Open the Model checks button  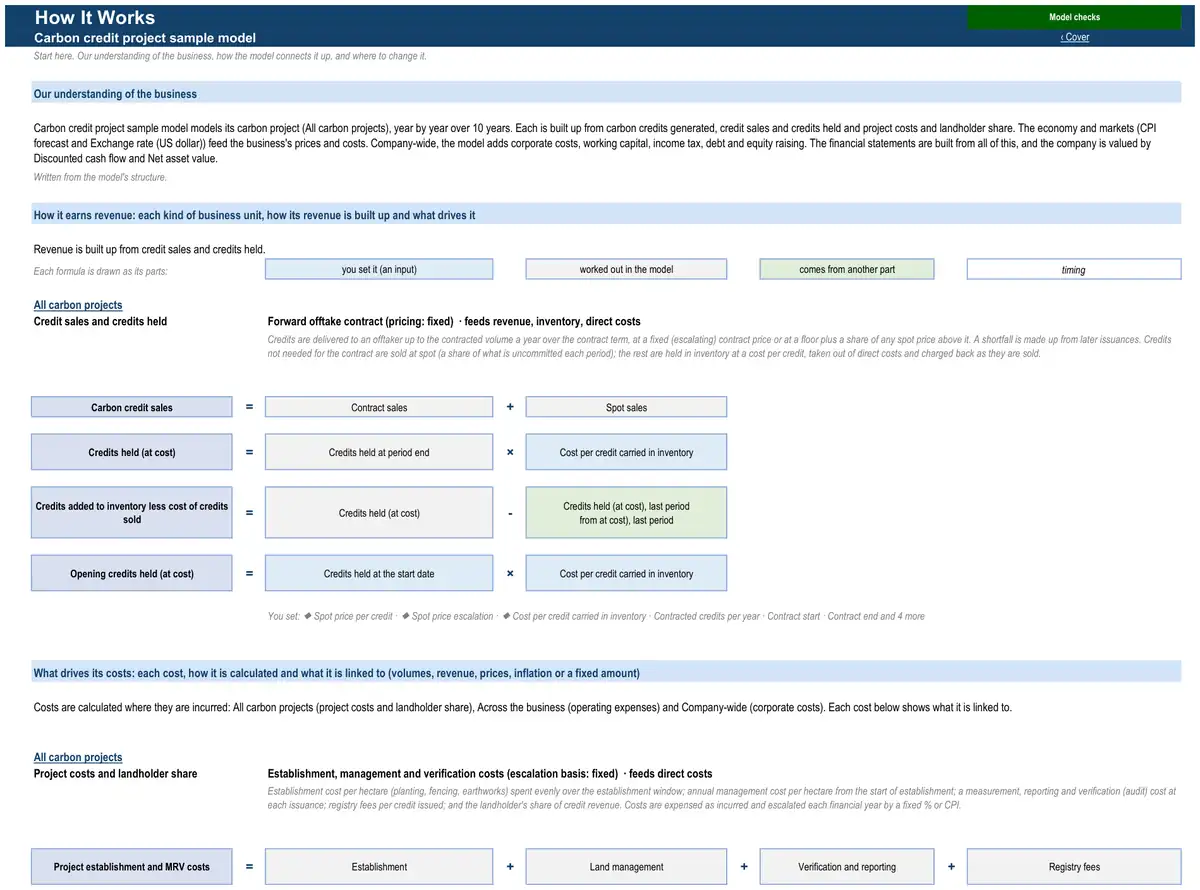click(x=1074, y=17)
